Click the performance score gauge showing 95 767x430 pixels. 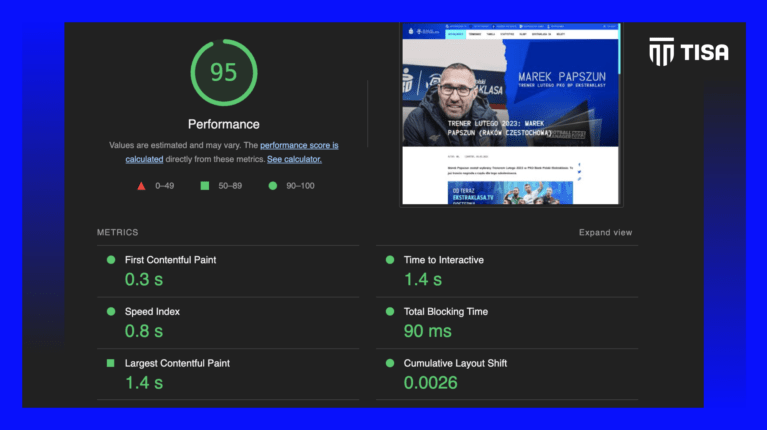(224, 72)
